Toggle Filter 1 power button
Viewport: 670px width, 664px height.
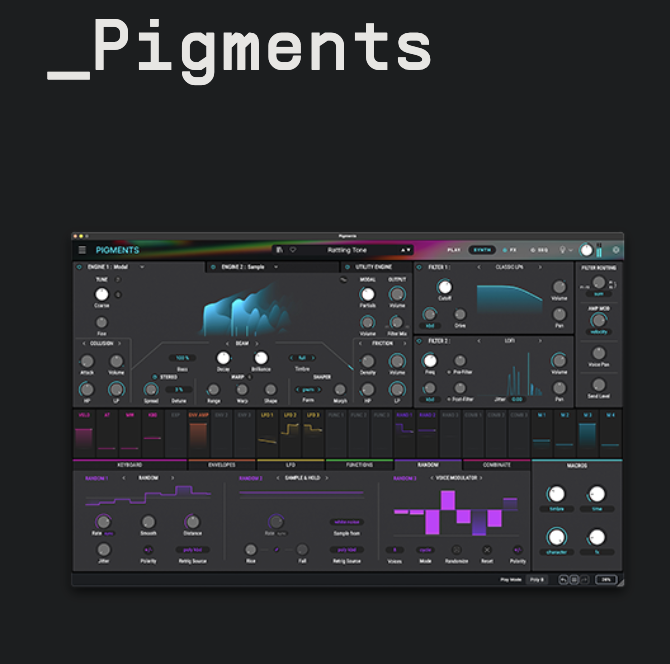pyautogui.click(x=419, y=267)
